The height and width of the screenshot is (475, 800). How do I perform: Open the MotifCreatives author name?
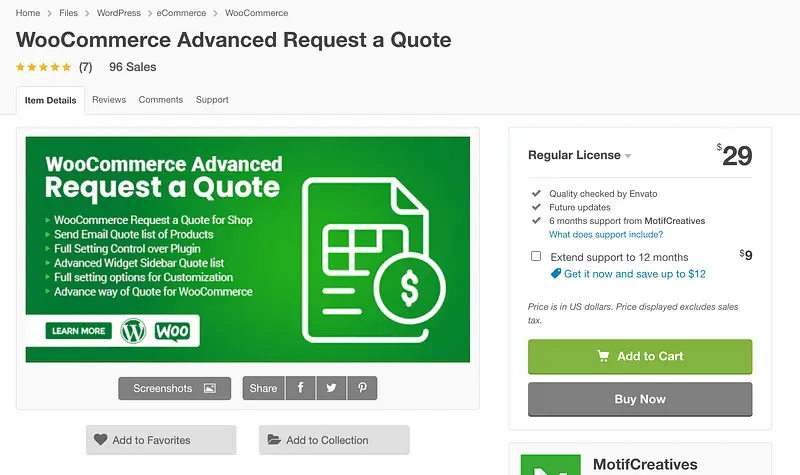[x=645, y=464]
